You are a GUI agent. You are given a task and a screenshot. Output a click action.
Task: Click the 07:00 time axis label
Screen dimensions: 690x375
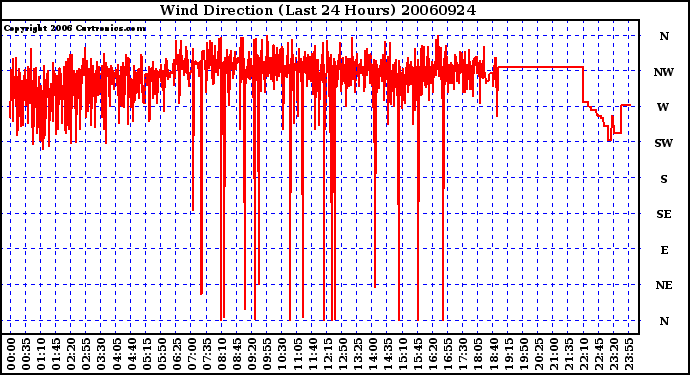[192, 354]
